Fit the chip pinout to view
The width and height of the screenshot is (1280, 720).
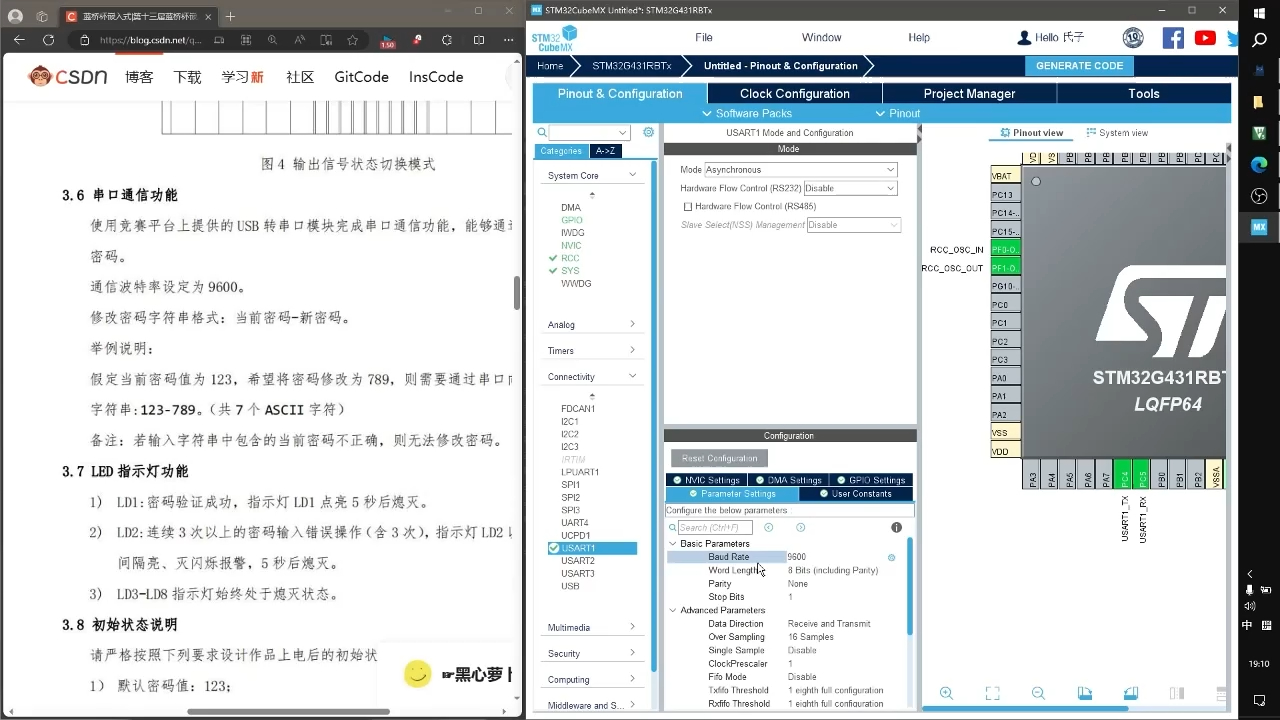point(992,693)
